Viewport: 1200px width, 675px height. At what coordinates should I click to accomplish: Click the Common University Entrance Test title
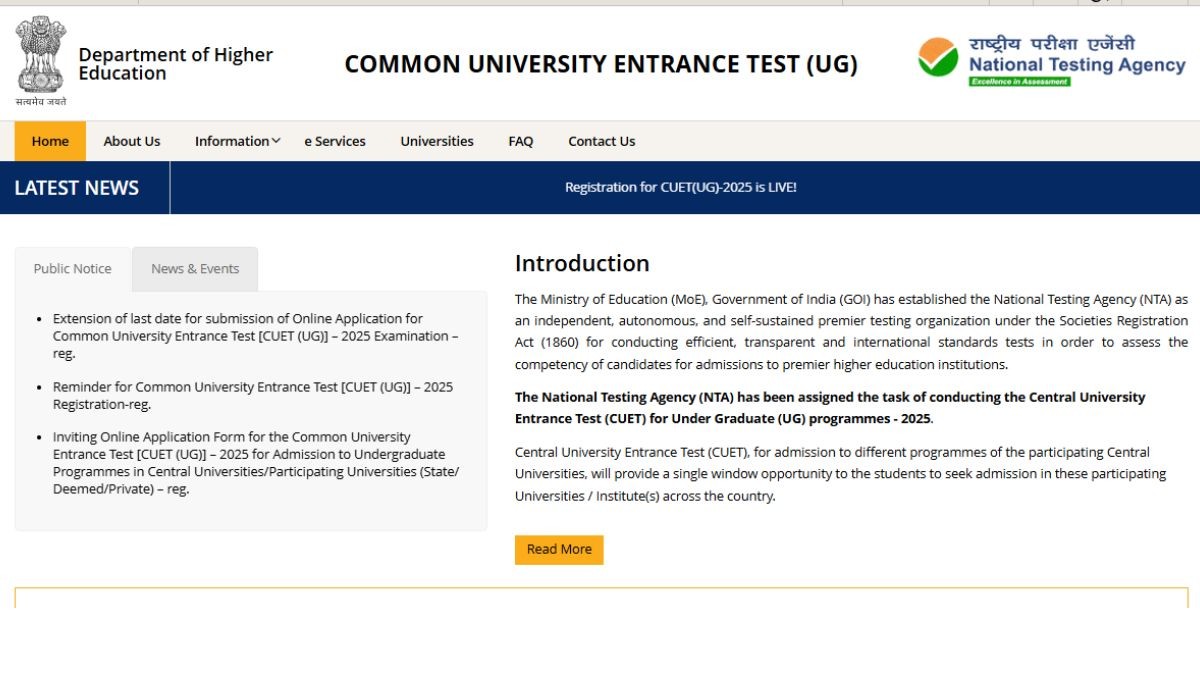pos(601,64)
